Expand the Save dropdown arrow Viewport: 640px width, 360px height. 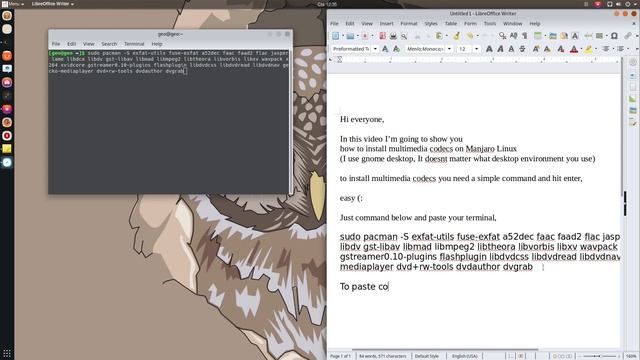click(x=372, y=36)
